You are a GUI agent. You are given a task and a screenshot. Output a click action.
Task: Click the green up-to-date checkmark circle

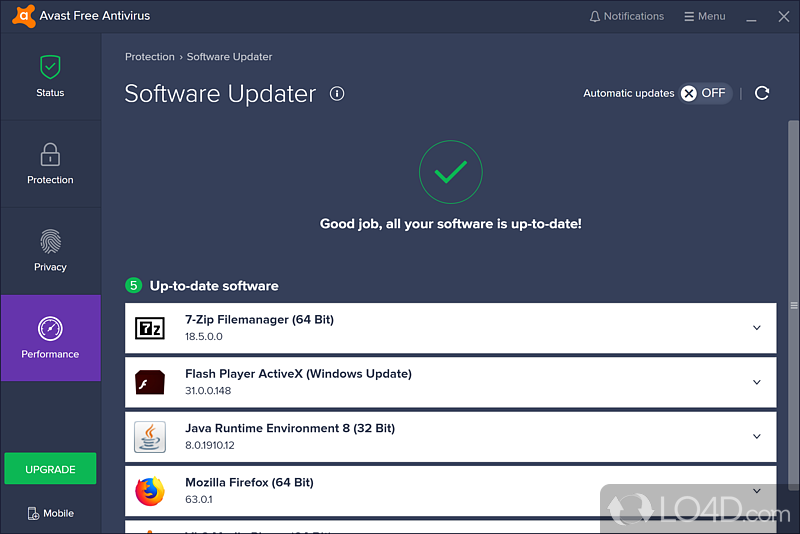451,172
